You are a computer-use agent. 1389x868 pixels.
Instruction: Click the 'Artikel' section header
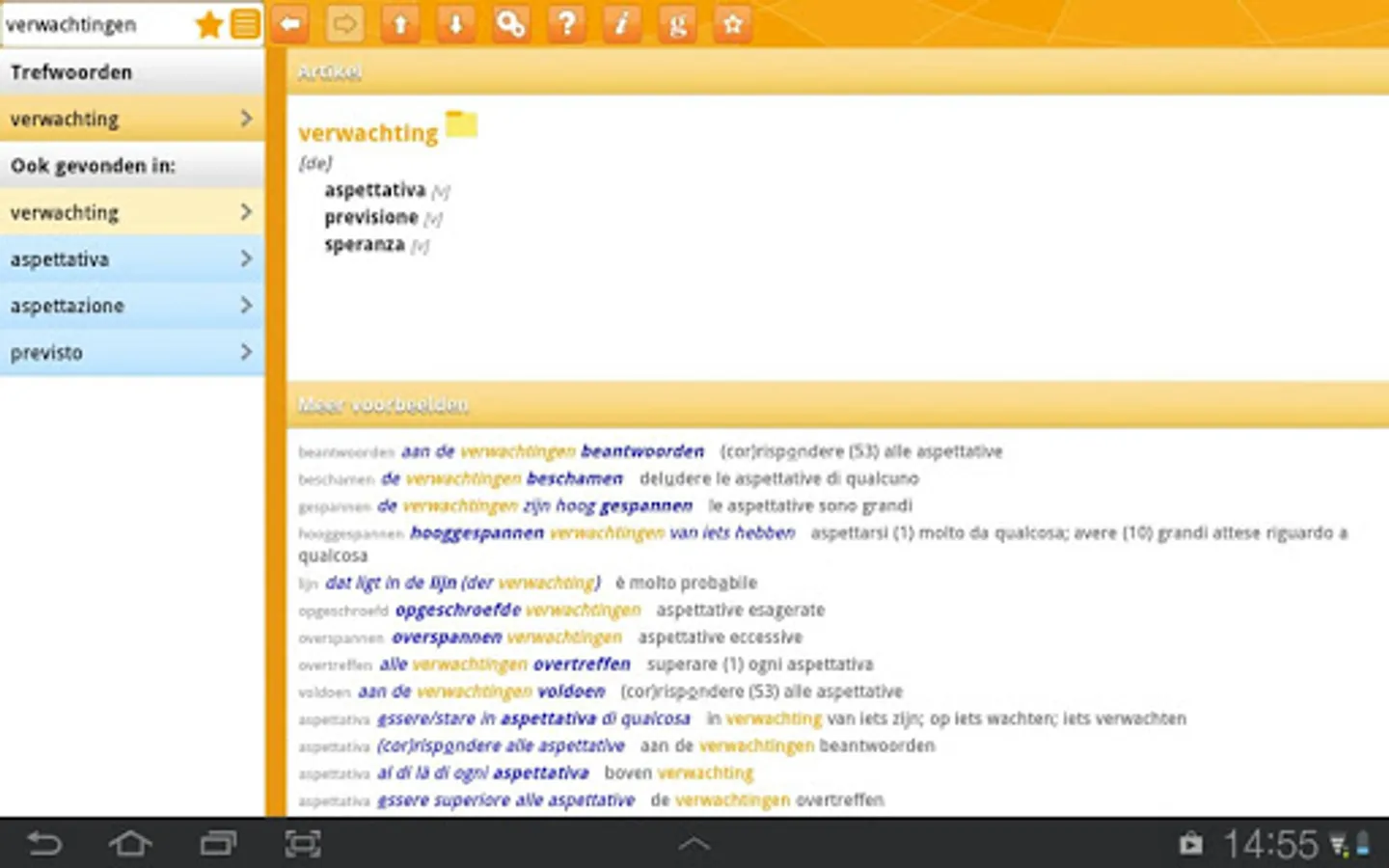(837, 71)
